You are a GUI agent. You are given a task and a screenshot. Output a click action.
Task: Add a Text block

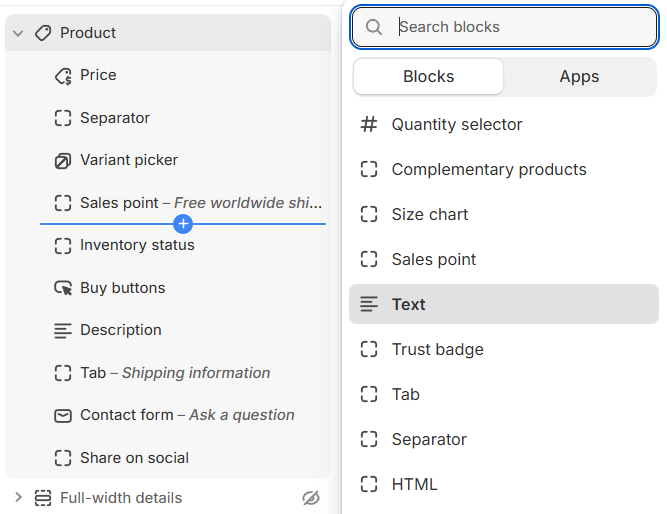(408, 305)
